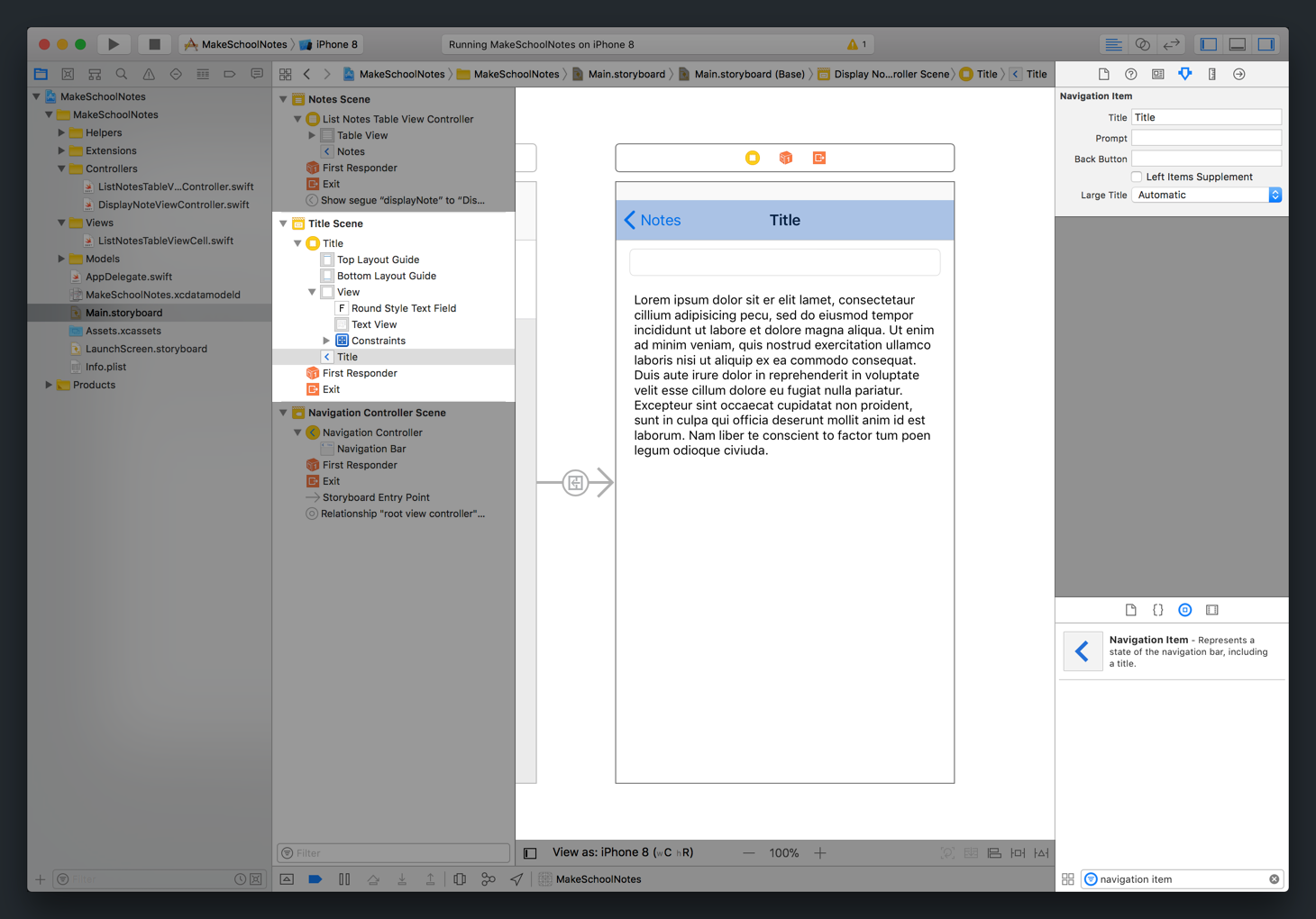Click the Stop button in toolbar
Viewport: 1316px width, 919px height.
(x=154, y=44)
